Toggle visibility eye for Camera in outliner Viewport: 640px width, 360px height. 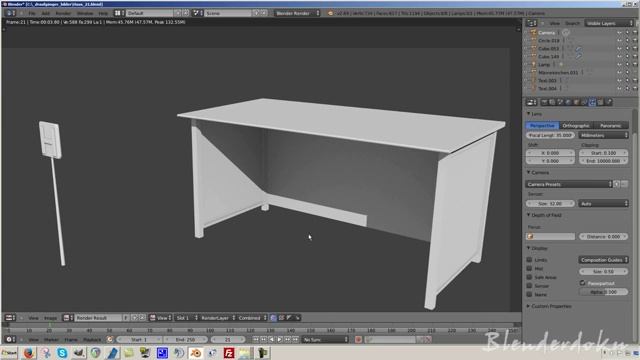click(619, 33)
